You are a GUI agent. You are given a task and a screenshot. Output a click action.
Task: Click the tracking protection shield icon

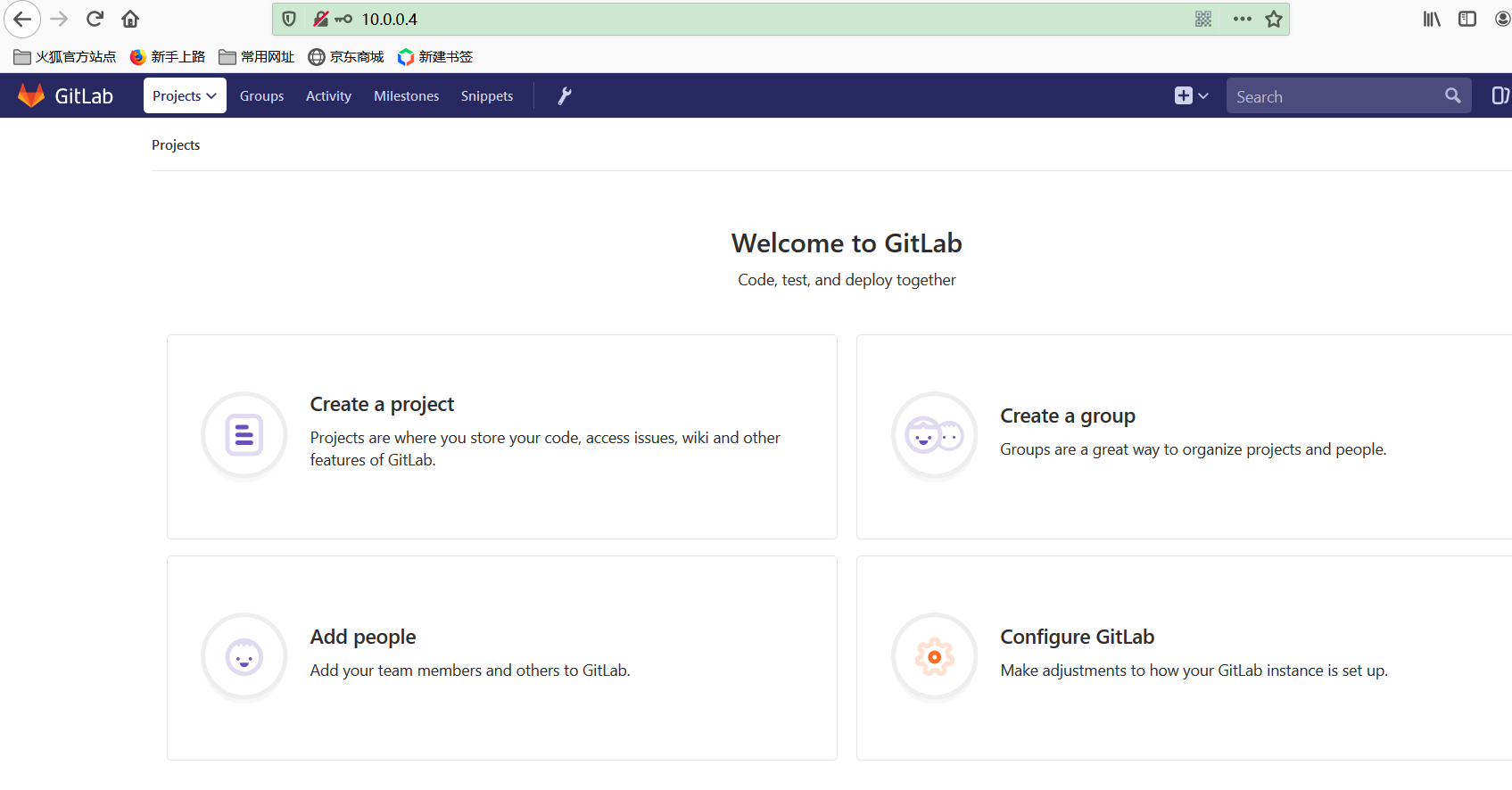289,19
